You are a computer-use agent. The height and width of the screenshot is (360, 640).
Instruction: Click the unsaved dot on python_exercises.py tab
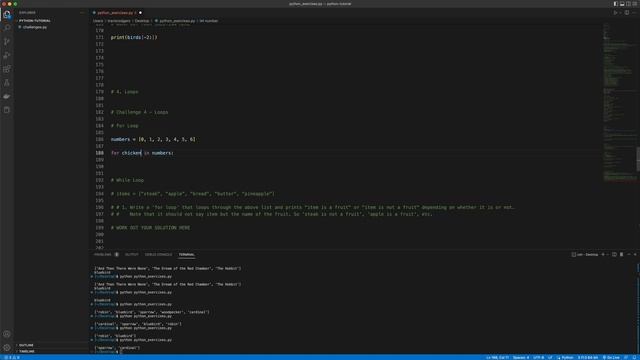click(x=140, y=13)
